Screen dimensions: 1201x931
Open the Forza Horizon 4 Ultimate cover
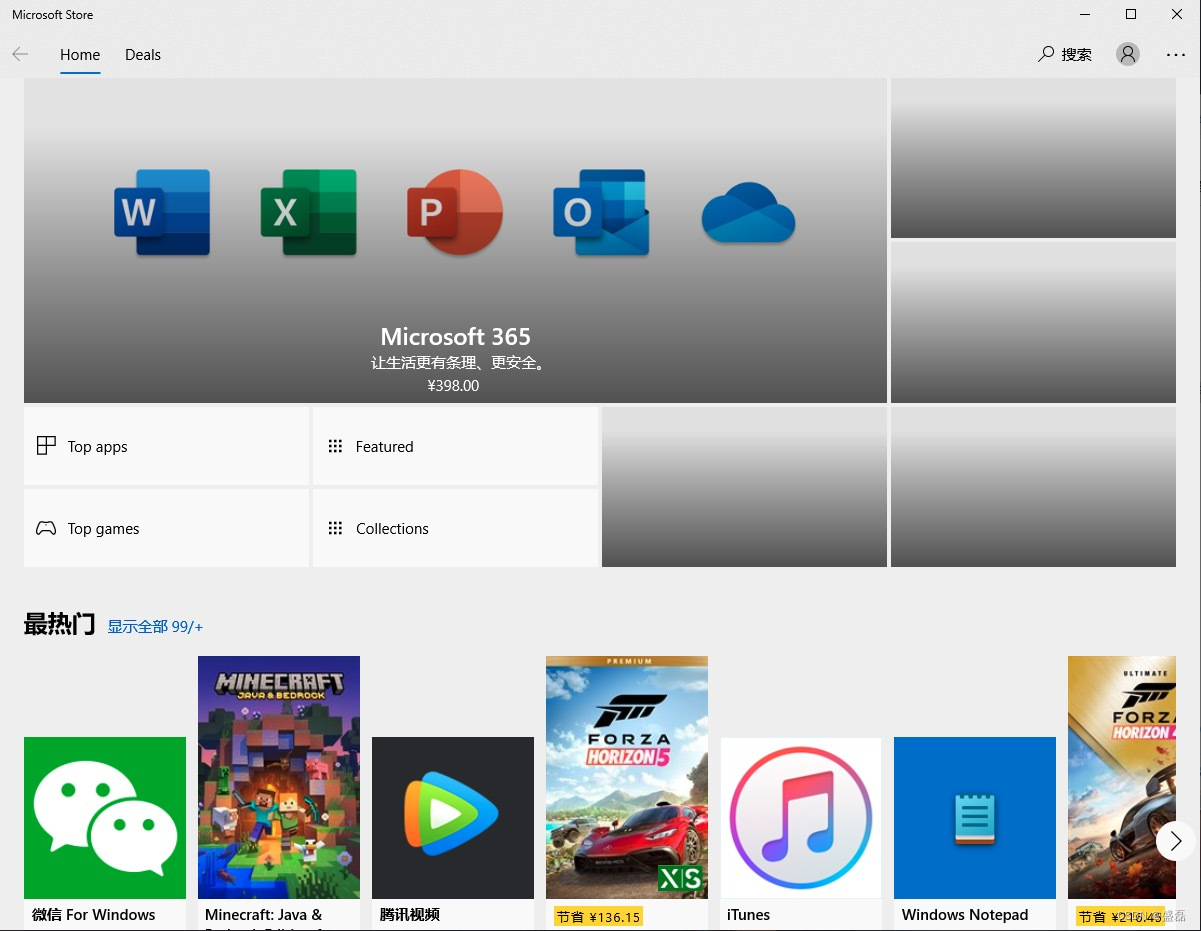pyautogui.click(x=1122, y=777)
